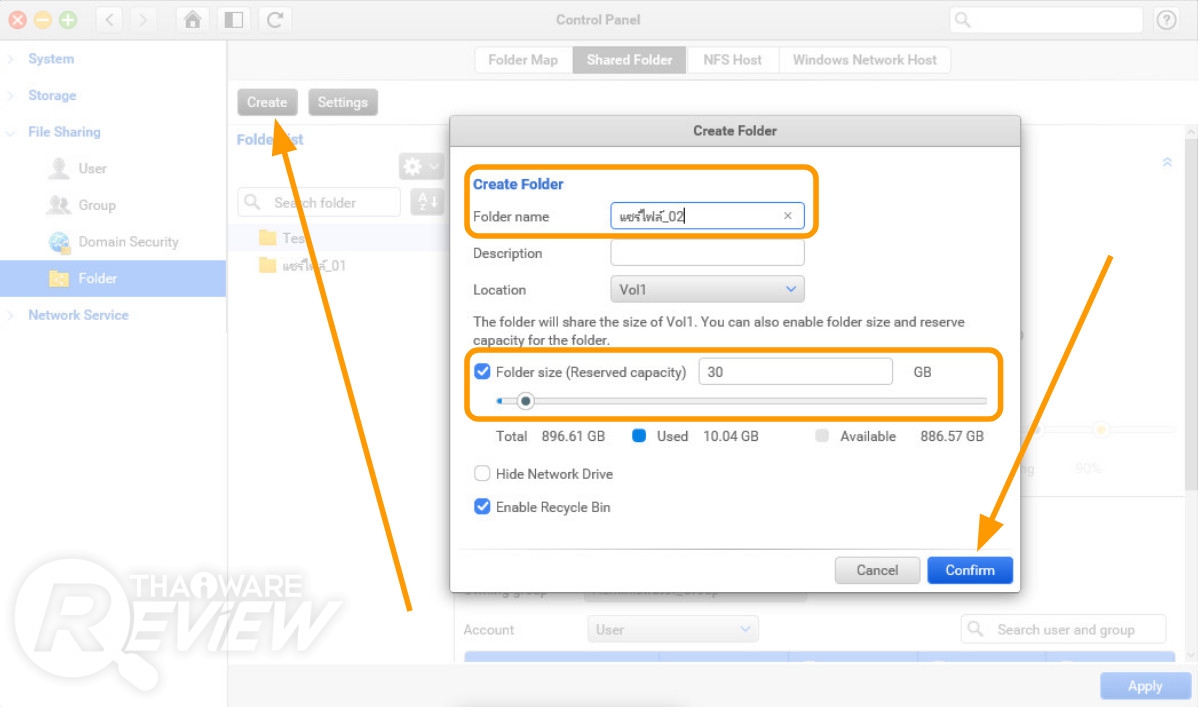1198x707 pixels.
Task: Switch to the Shared Folder tab
Action: [630, 60]
